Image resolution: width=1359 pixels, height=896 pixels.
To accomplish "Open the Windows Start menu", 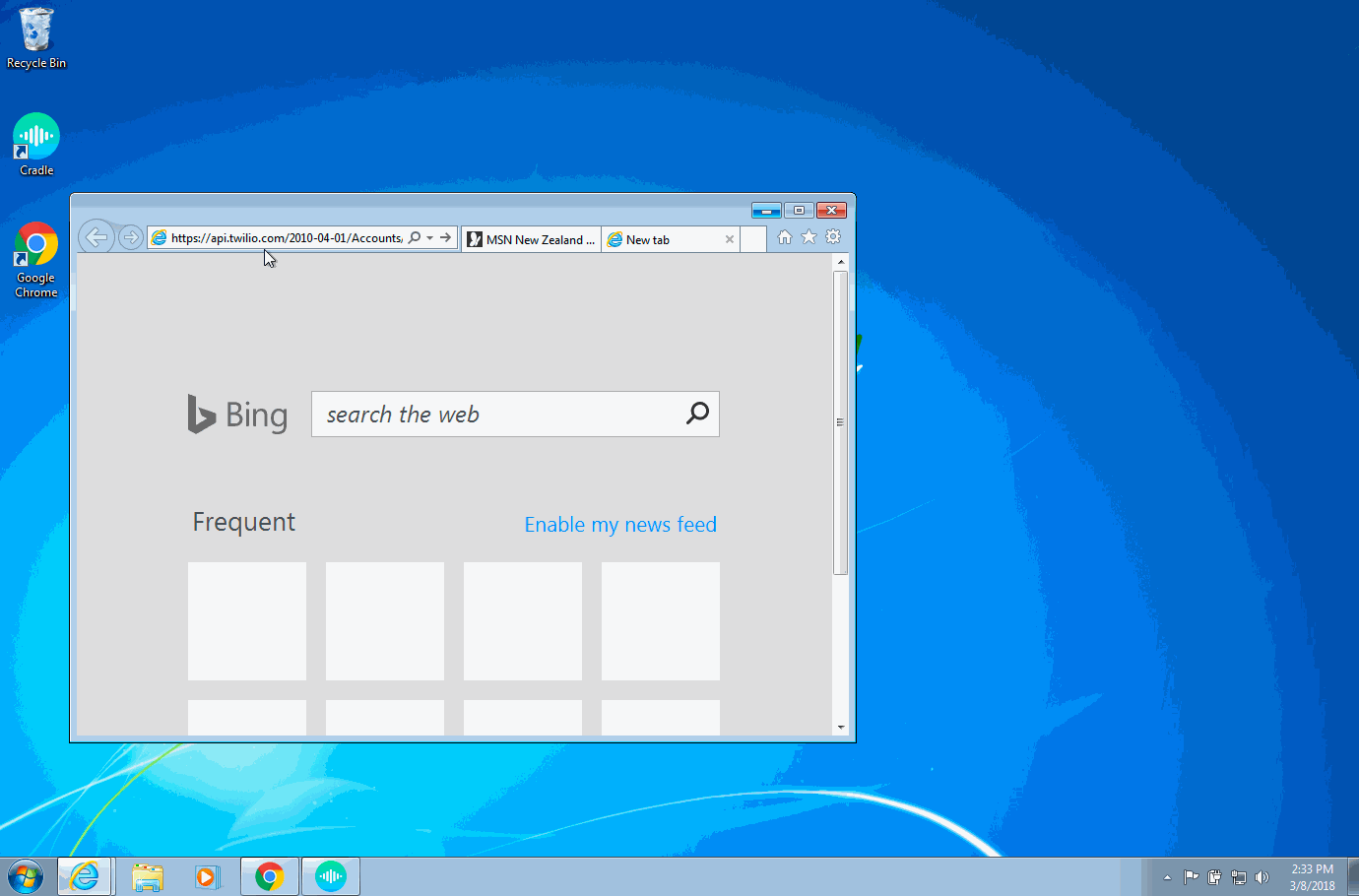I will click(x=26, y=876).
